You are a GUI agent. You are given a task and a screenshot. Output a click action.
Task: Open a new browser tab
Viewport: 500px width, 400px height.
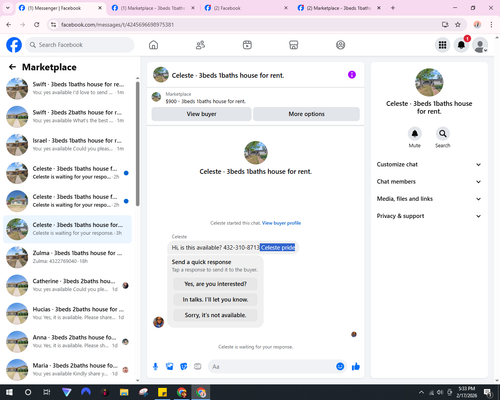393,8
